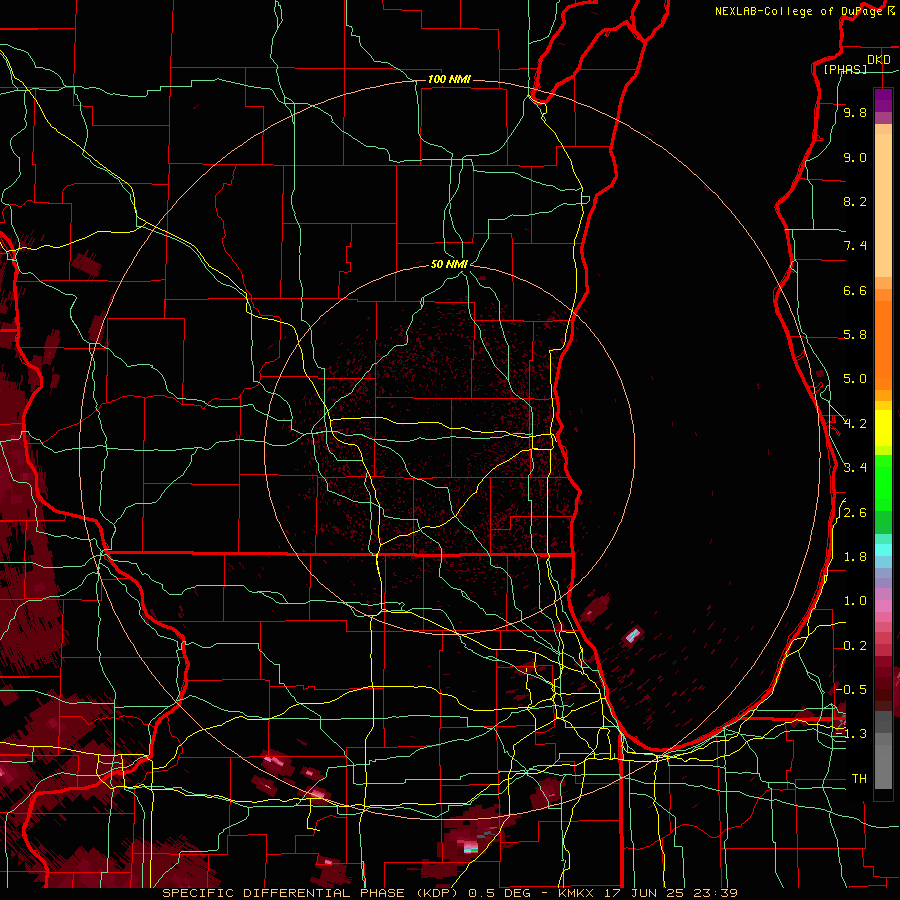
Task: Click the pink band of the color bar
Action: coord(883,606)
